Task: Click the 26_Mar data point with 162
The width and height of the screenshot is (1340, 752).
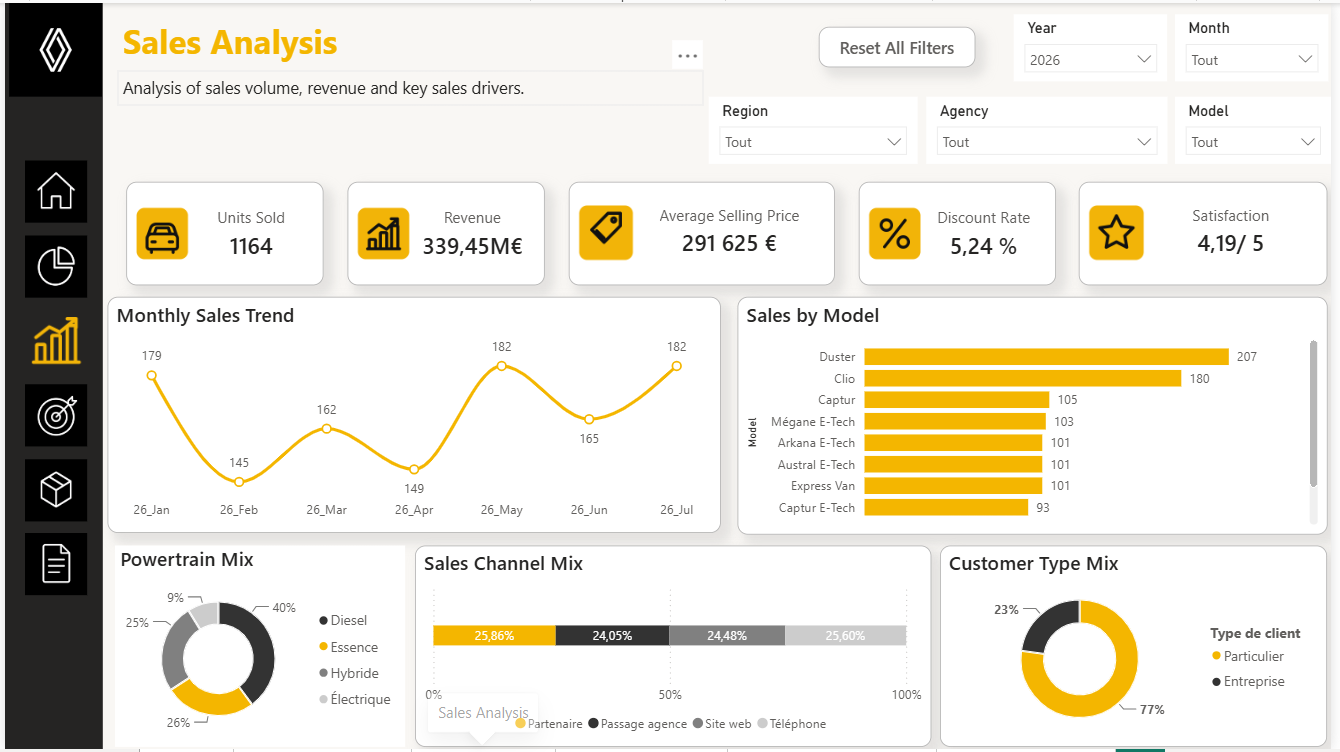Action: click(x=327, y=429)
